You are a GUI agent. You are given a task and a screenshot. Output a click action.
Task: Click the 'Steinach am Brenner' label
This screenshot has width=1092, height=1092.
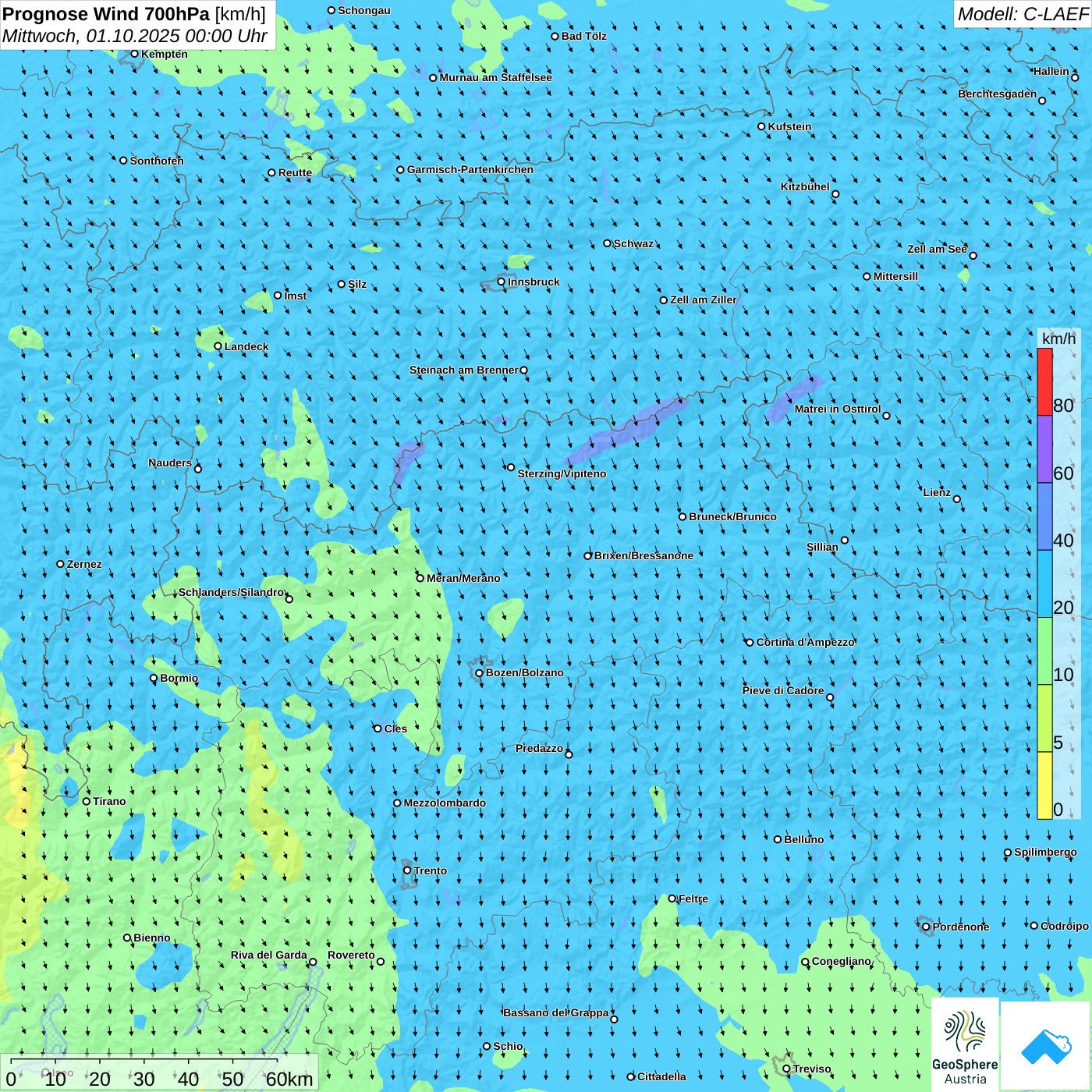point(464,370)
